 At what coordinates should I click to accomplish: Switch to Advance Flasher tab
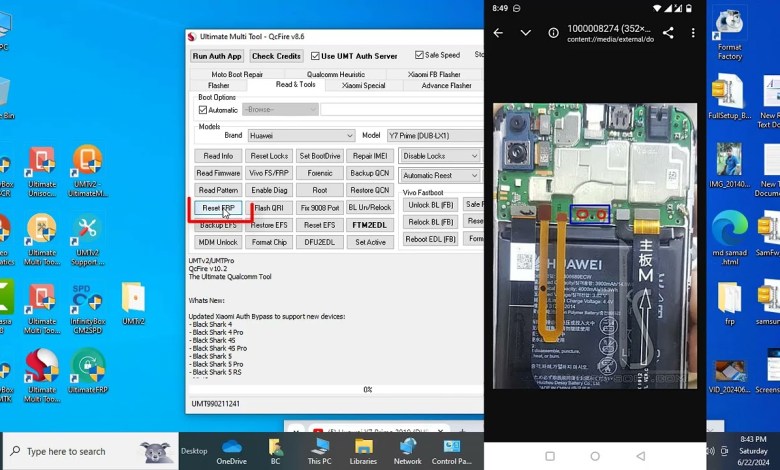[446, 86]
